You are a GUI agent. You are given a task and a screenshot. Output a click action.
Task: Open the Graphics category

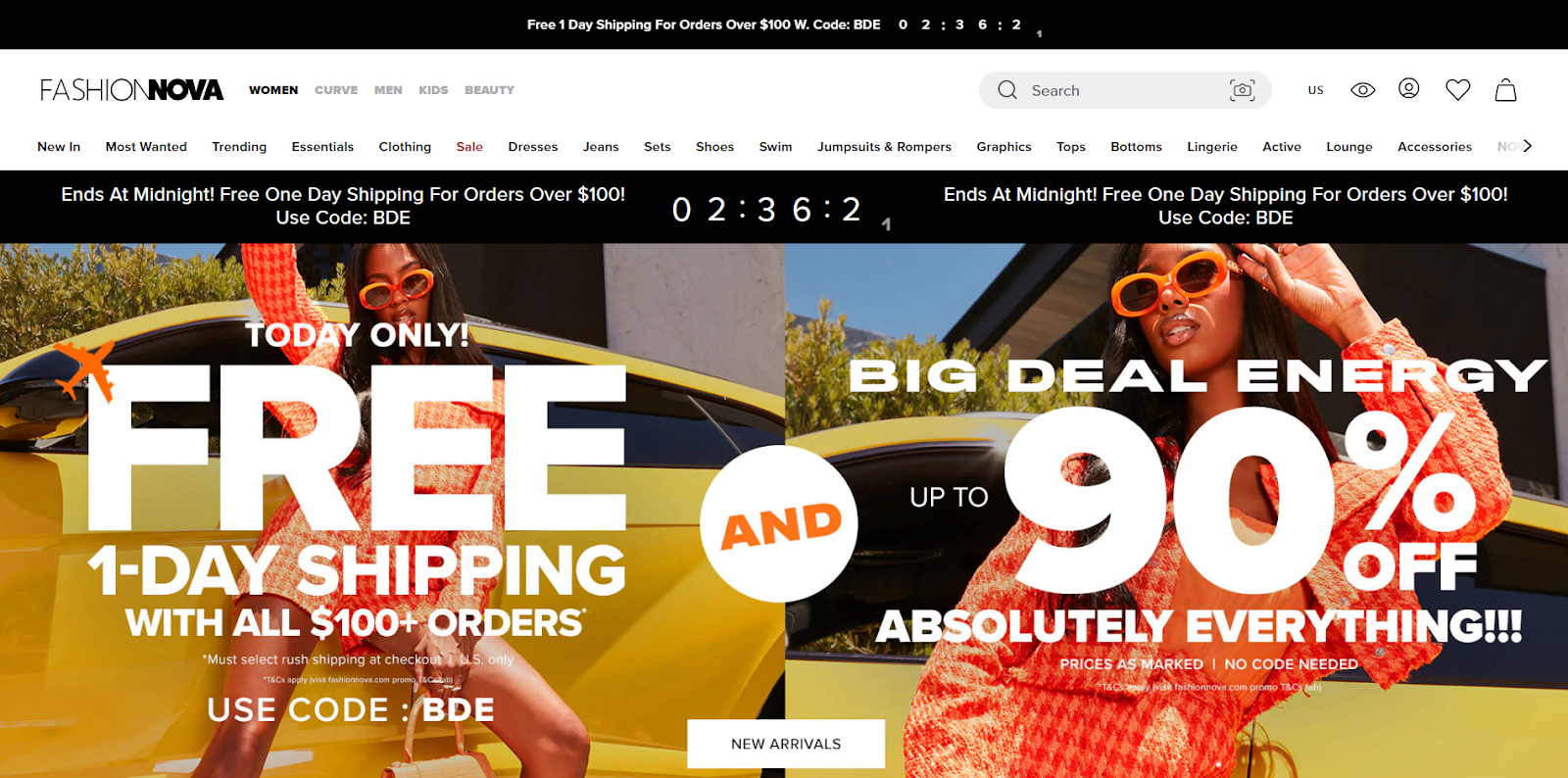point(1004,147)
